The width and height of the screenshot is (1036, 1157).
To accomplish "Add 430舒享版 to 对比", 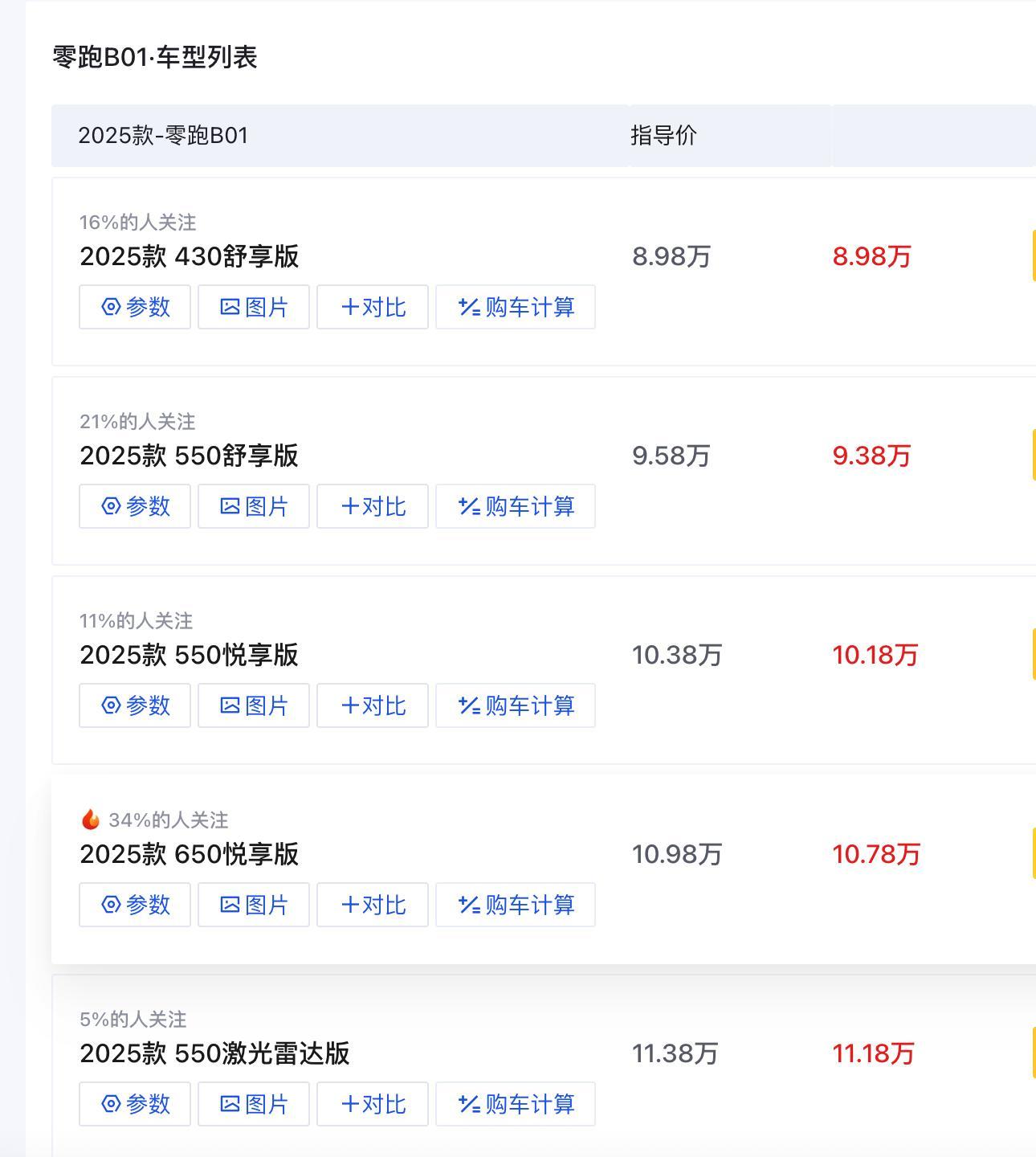I will [x=373, y=307].
